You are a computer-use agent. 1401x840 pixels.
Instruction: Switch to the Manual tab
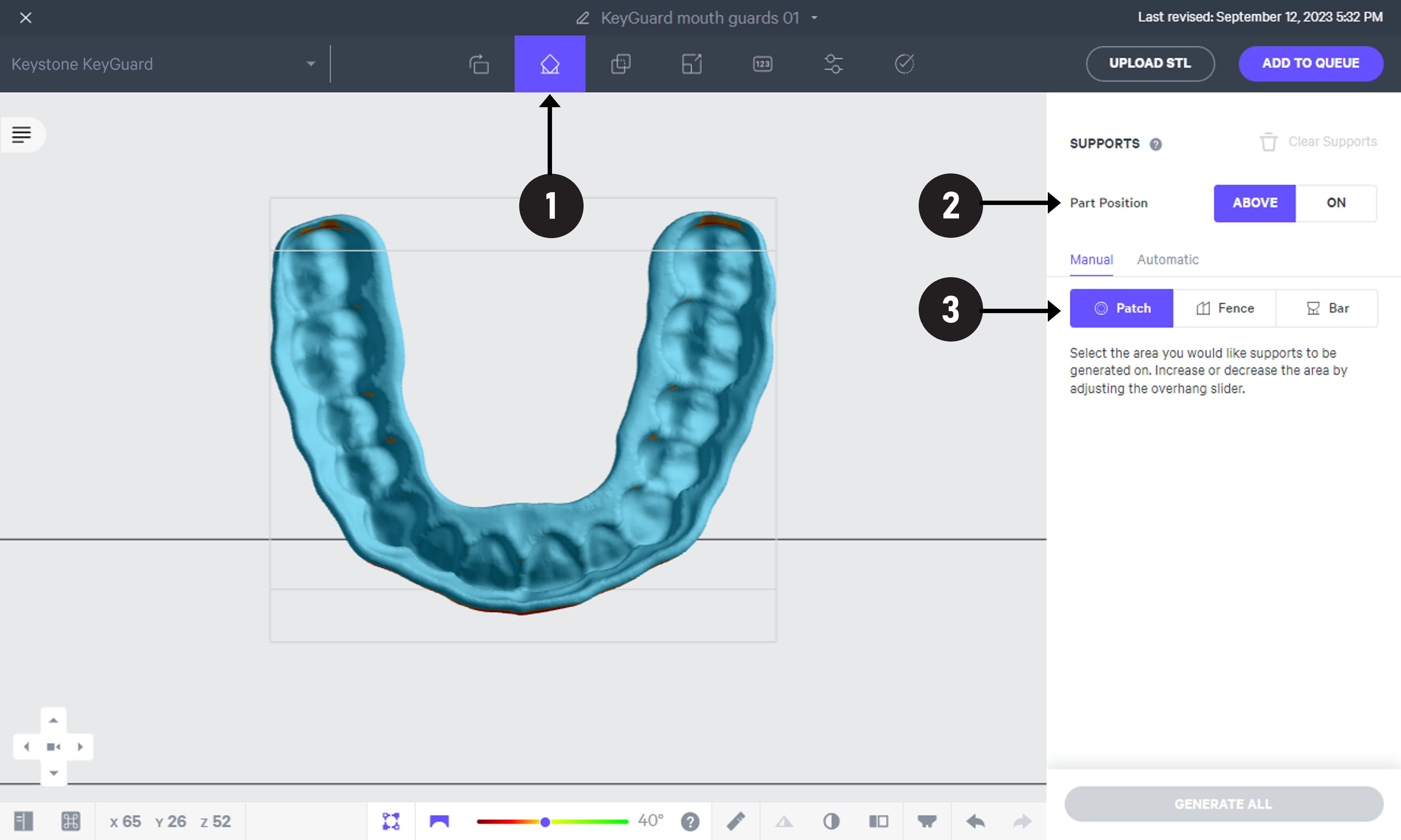(x=1091, y=260)
